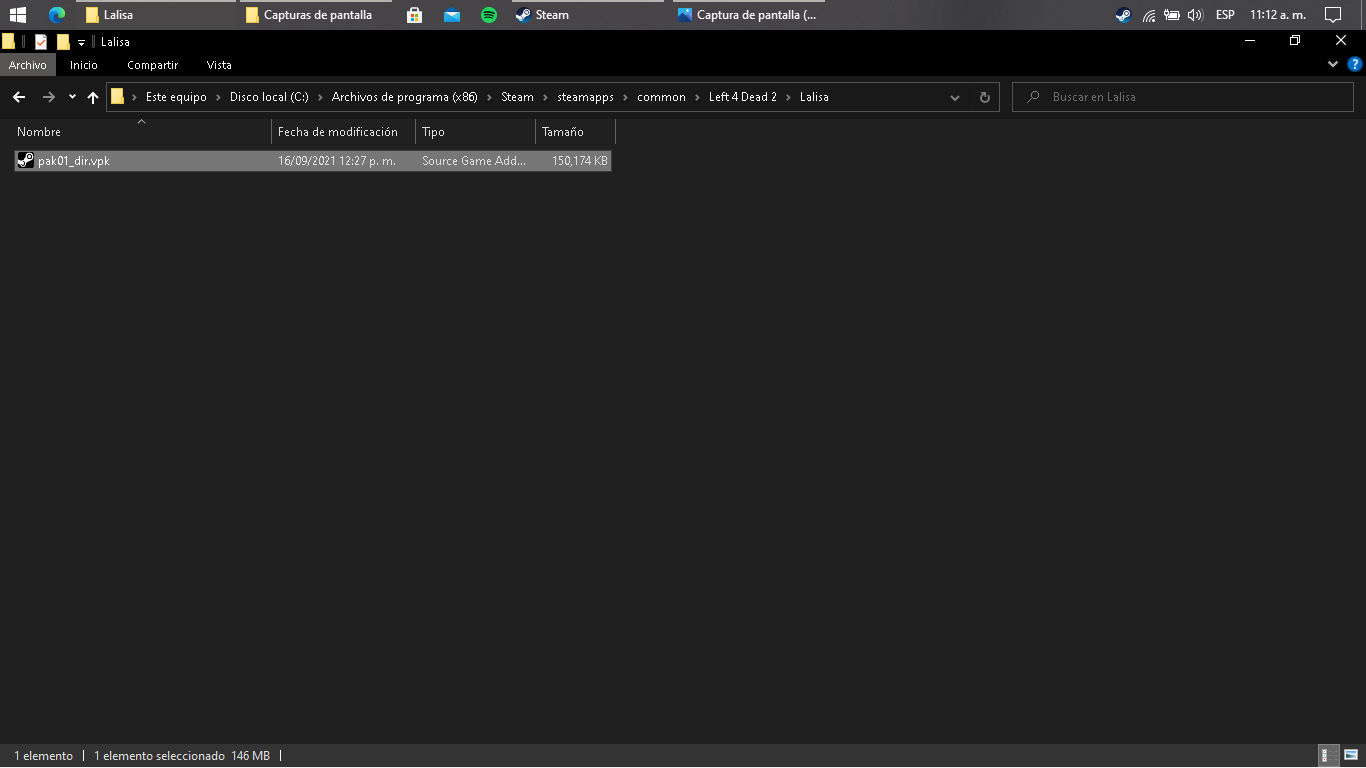
Task: Open the Windows Start menu
Action: click(17, 15)
